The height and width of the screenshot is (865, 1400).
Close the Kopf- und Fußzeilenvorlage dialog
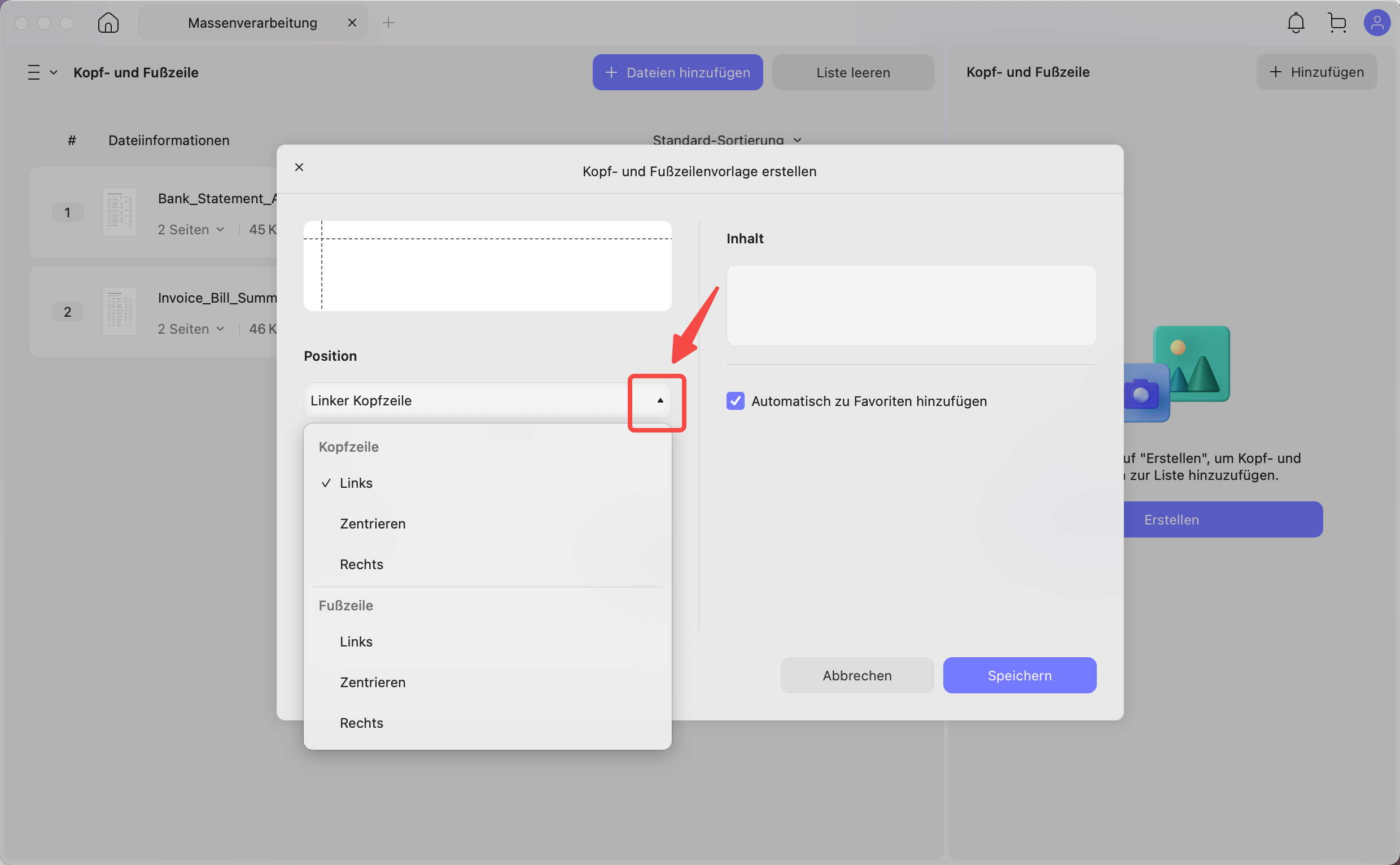[299, 167]
